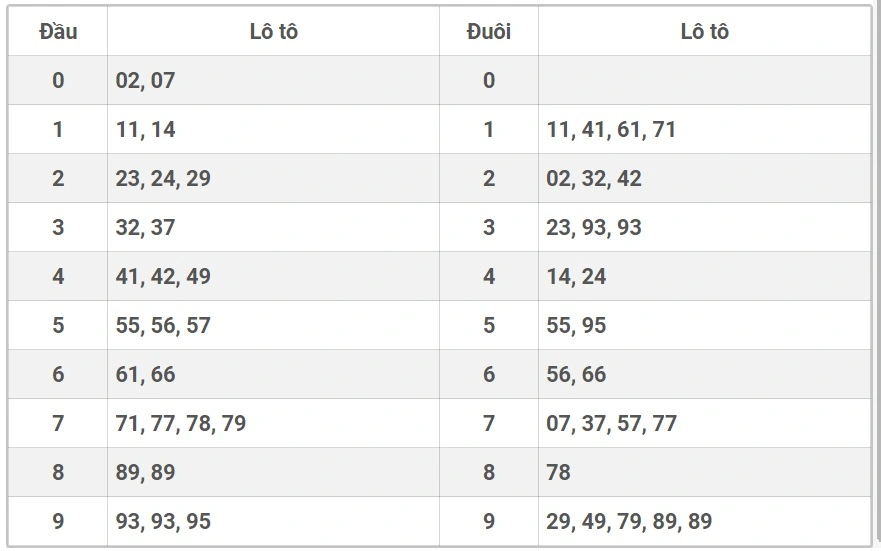Click the cell with "32, 37"
This screenshot has width=881, height=551.
coord(145,227)
